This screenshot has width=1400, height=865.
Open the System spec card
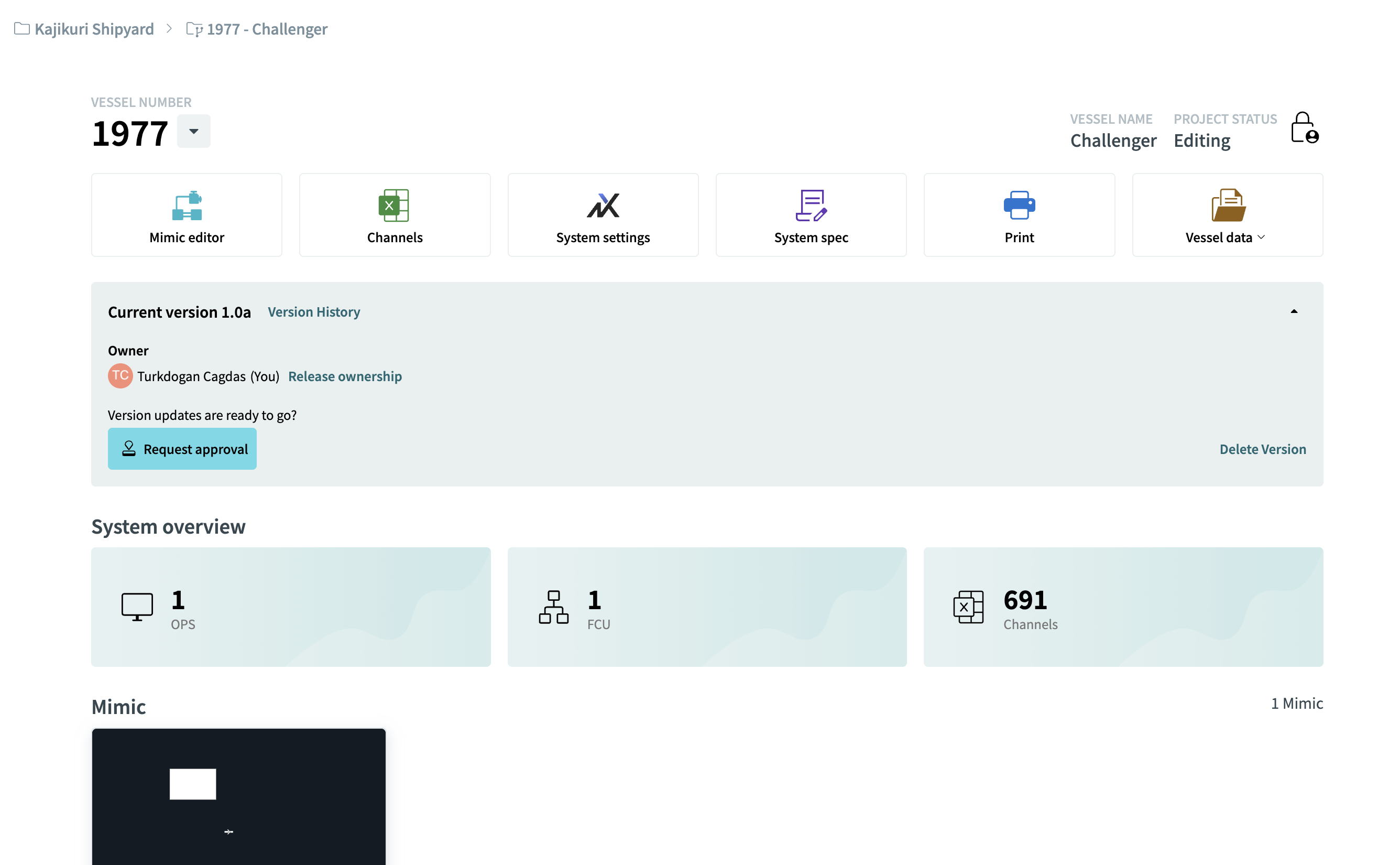coord(811,215)
